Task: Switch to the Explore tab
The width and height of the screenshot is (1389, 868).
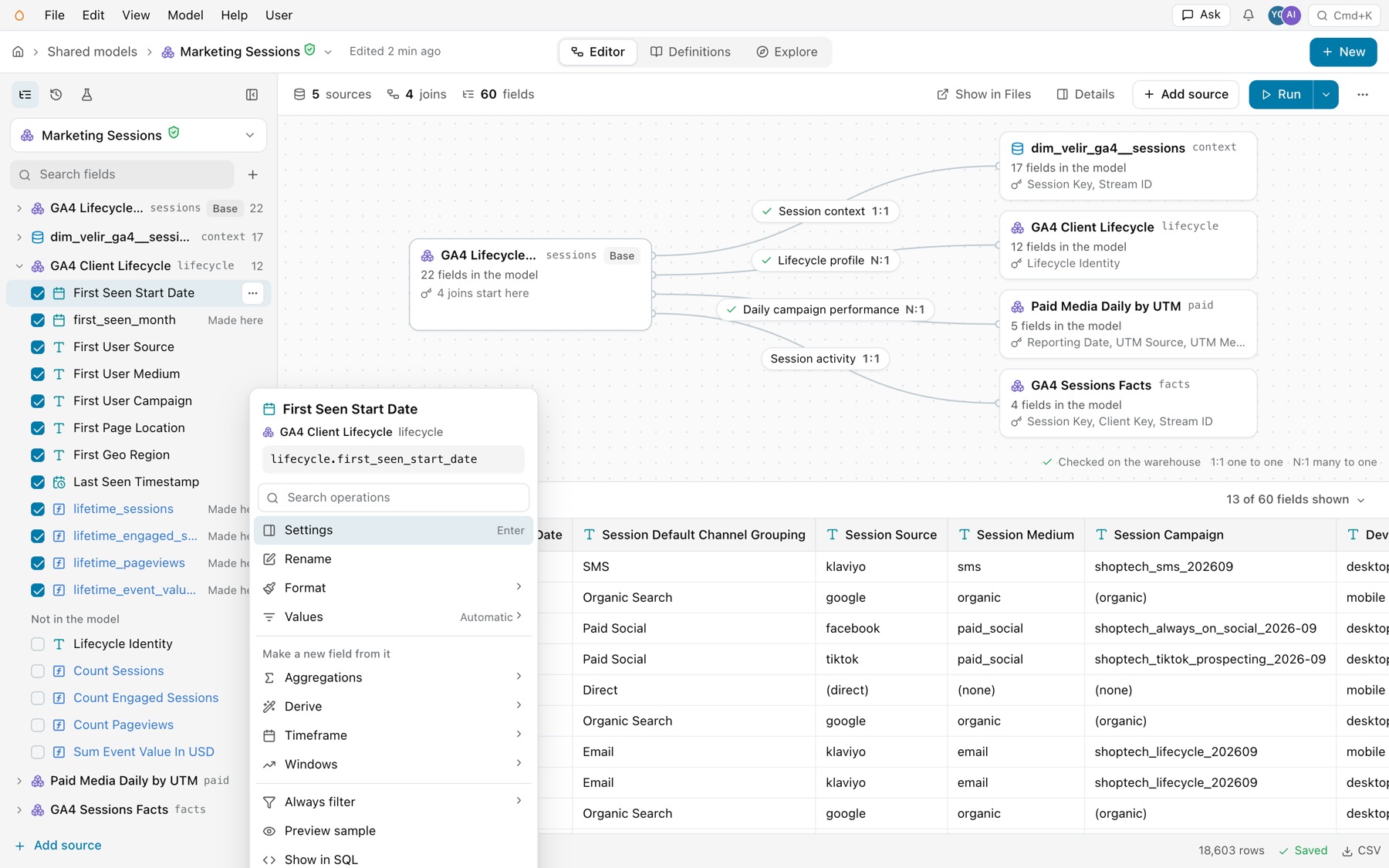Action: 786,52
